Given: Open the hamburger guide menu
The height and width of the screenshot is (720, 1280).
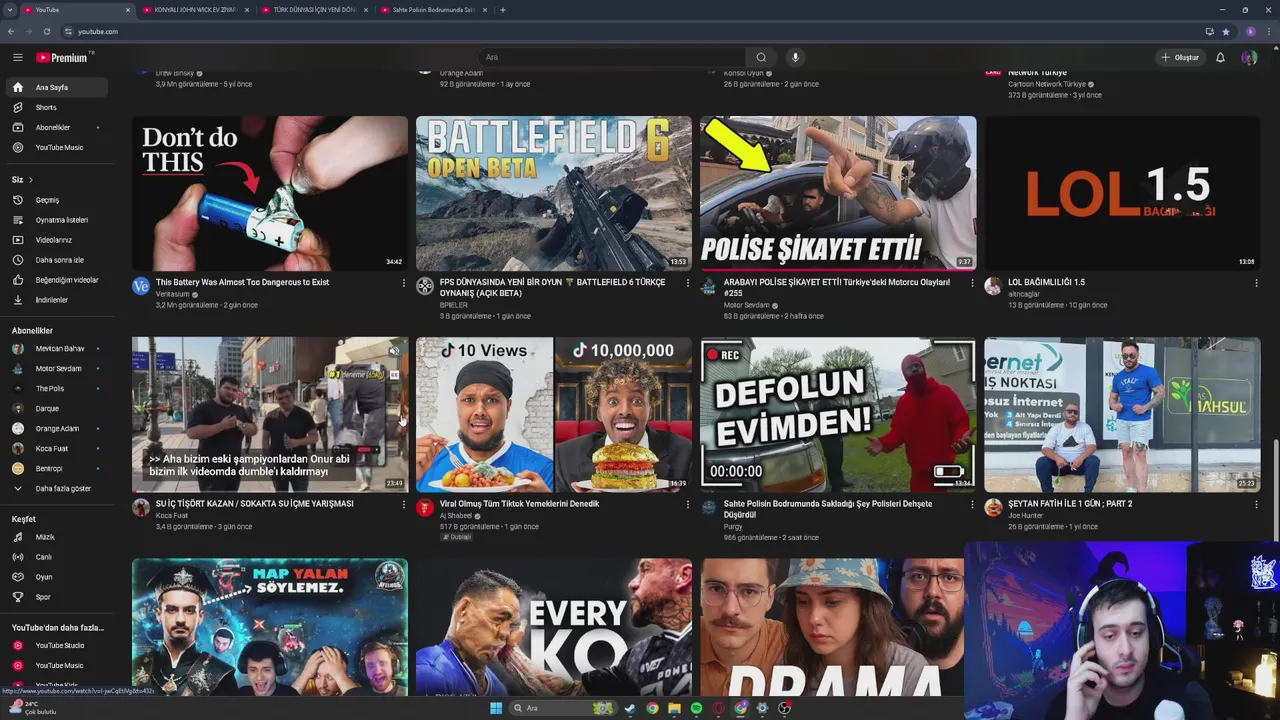Looking at the screenshot, I should tap(17, 57).
